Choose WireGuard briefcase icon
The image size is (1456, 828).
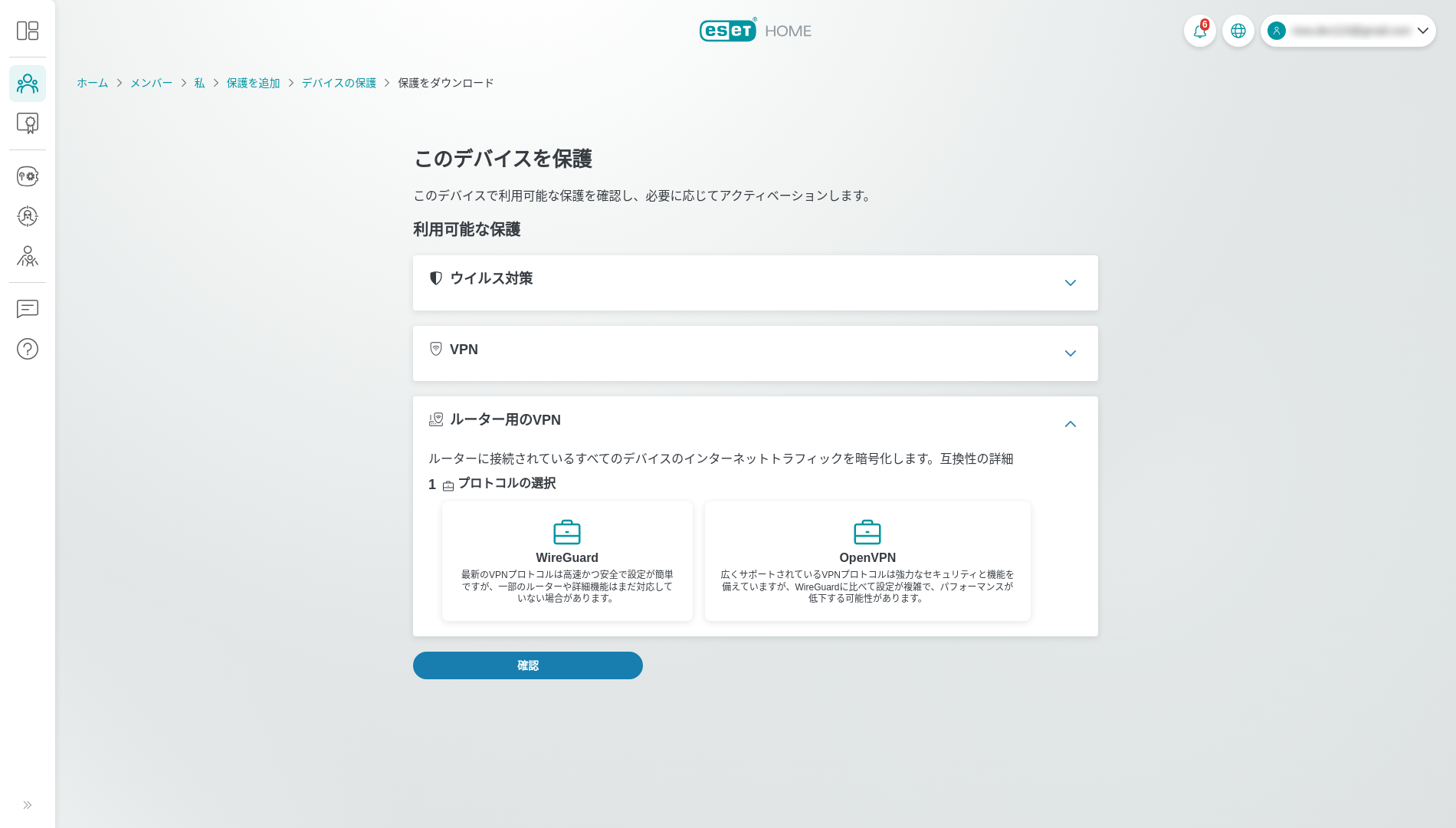point(566,531)
